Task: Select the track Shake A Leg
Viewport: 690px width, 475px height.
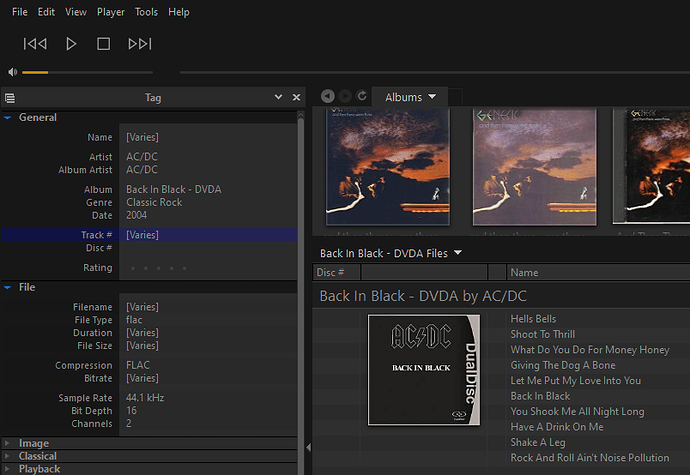Action: coord(538,442)
